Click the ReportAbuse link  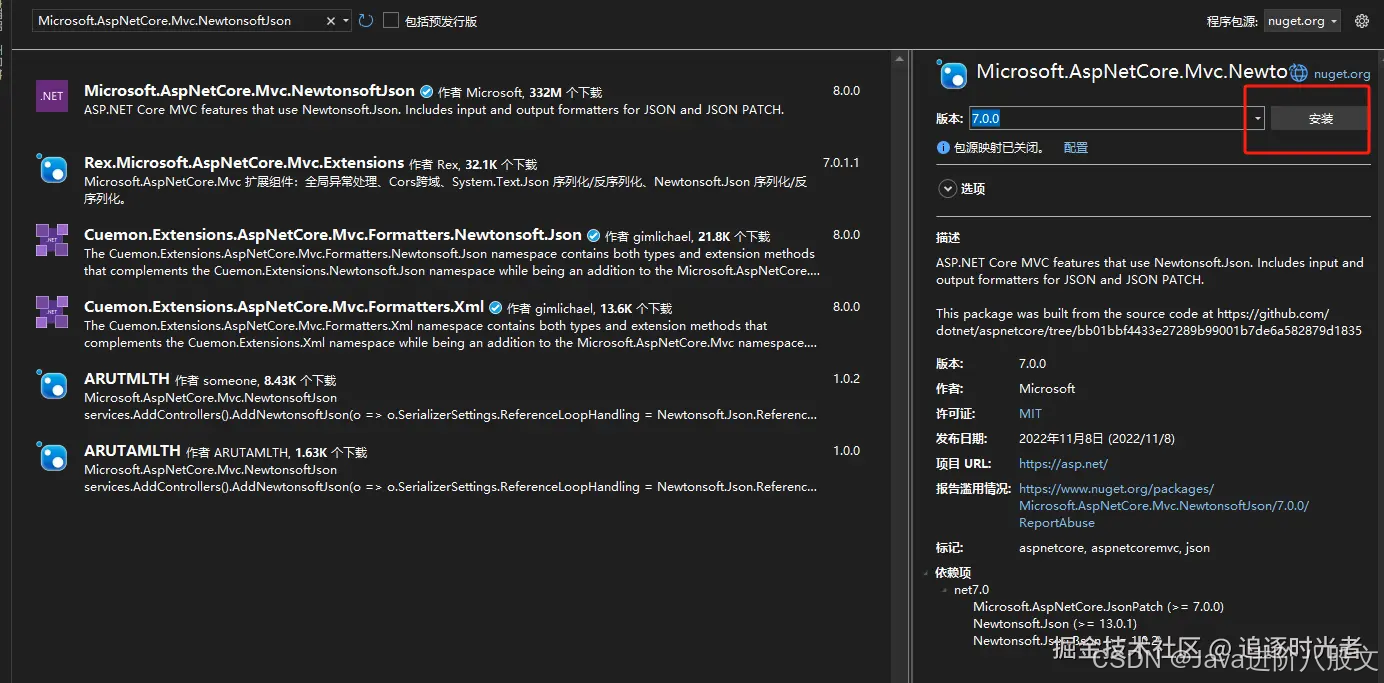click(x=1056, y=522)
